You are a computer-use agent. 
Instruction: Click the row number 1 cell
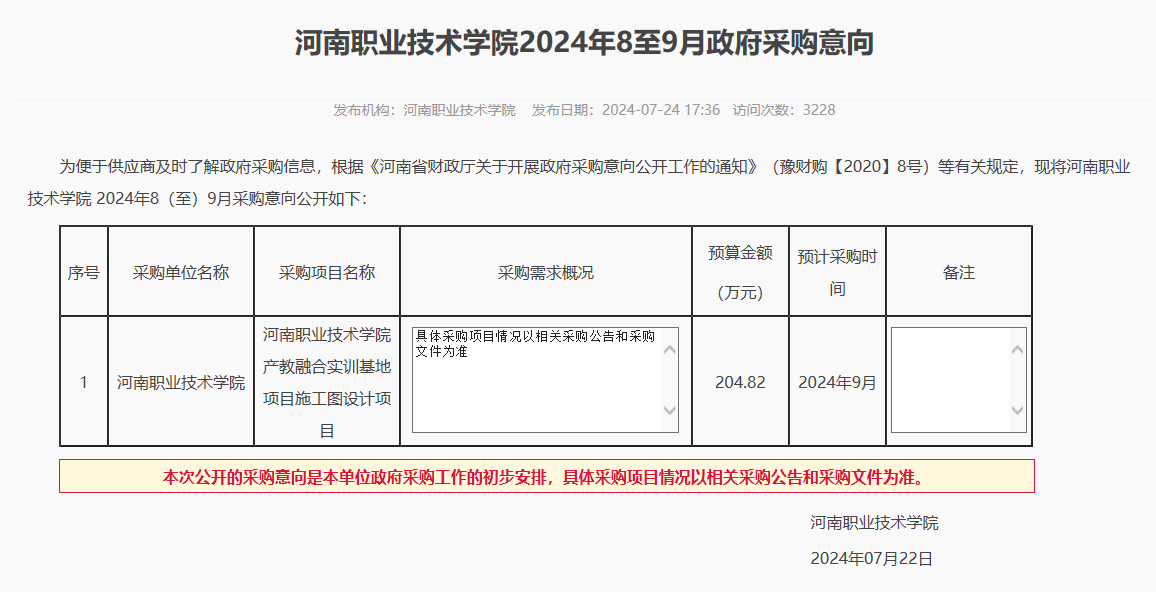(x=83, y=382)
